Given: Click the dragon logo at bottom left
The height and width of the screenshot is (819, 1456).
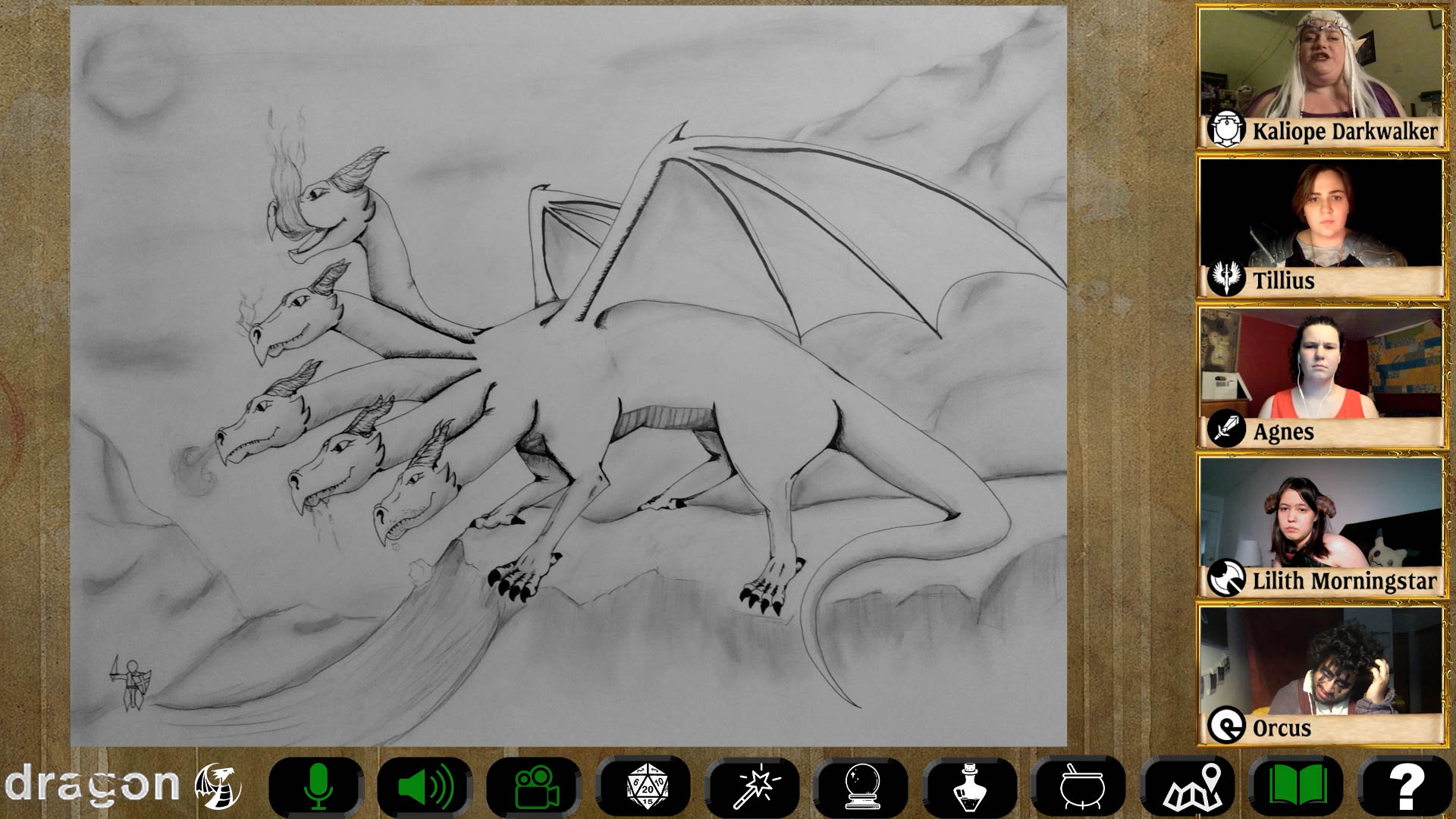Looking at the screenshot, I should [x=121, y=785].
